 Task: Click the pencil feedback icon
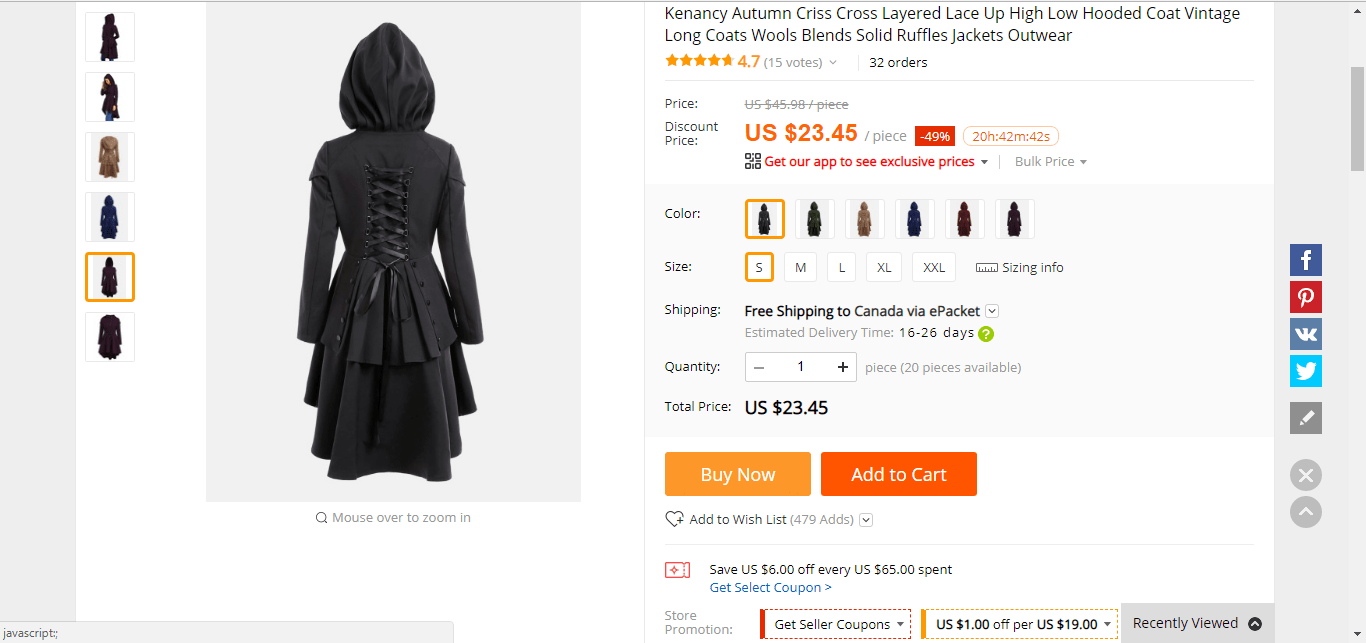pyautogui.click(x=1306, y=418)
